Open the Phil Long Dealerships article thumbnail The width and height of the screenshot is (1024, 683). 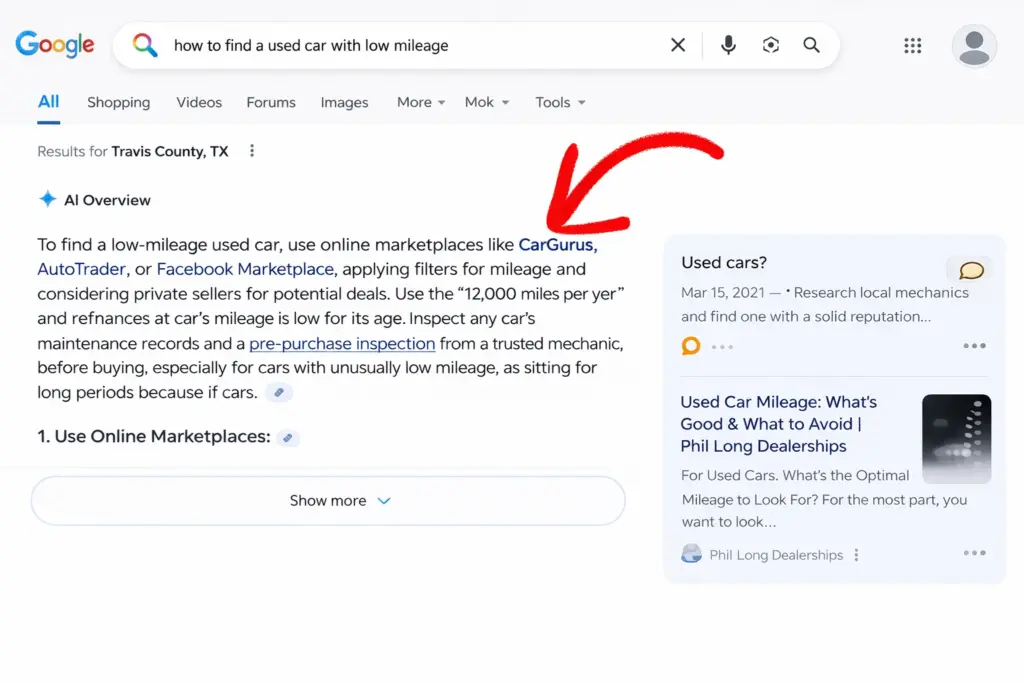pos(956,439)
